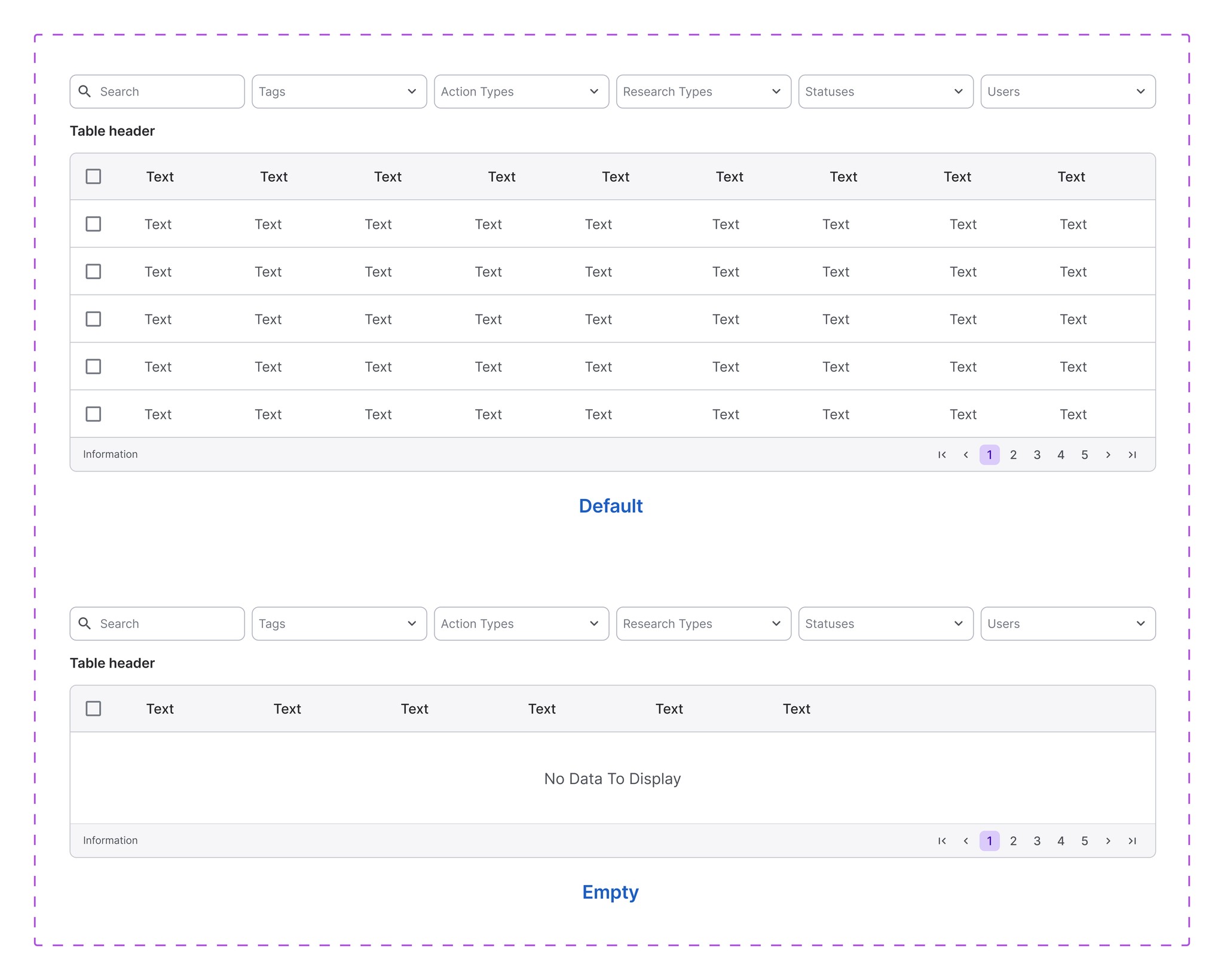The width and height of the screenshot is (1224, 980).
Task: Click last column header Text in Default table
Action: [1071, 177]
